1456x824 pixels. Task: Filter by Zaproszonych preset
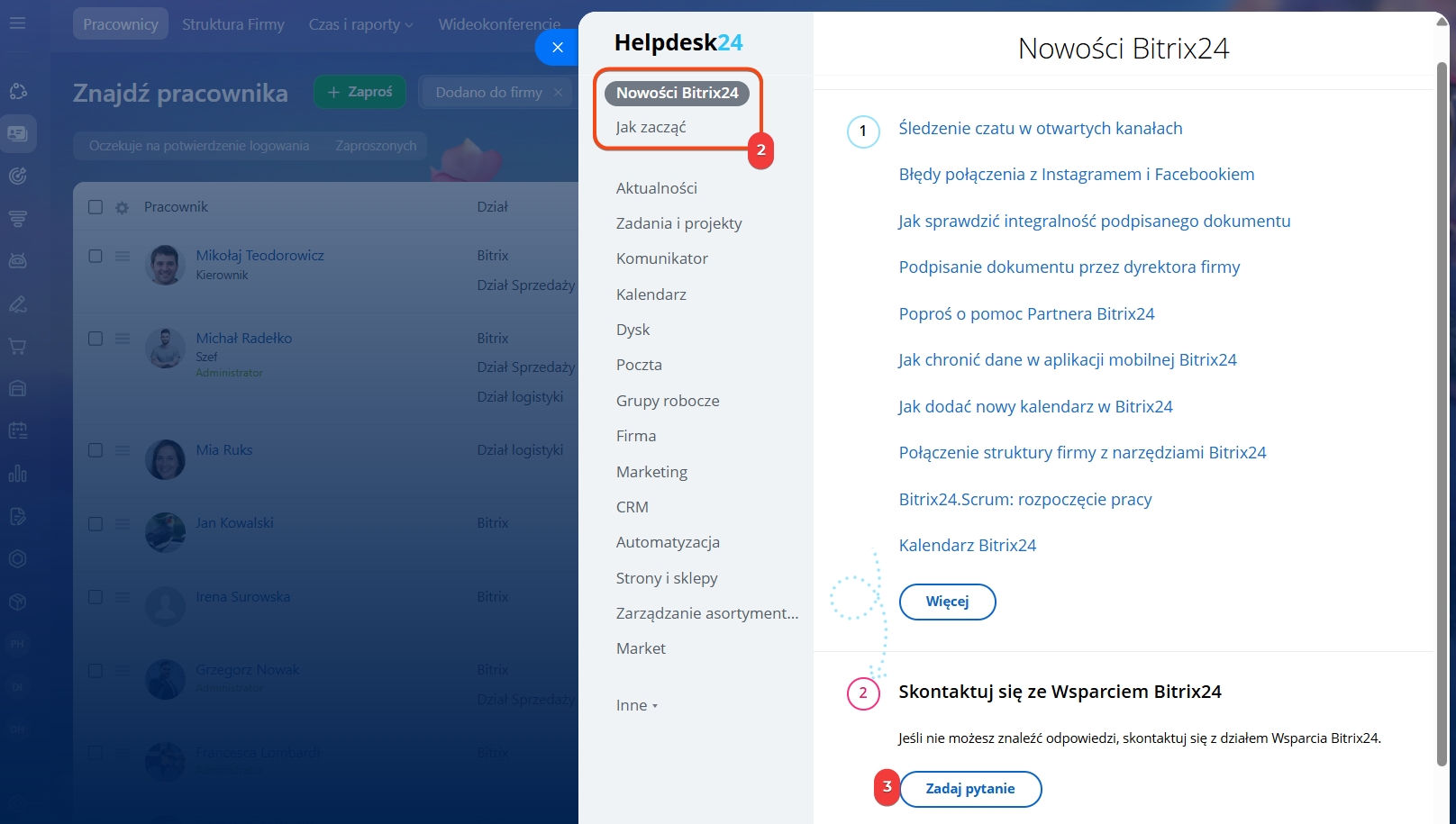[x=376, y=146]
